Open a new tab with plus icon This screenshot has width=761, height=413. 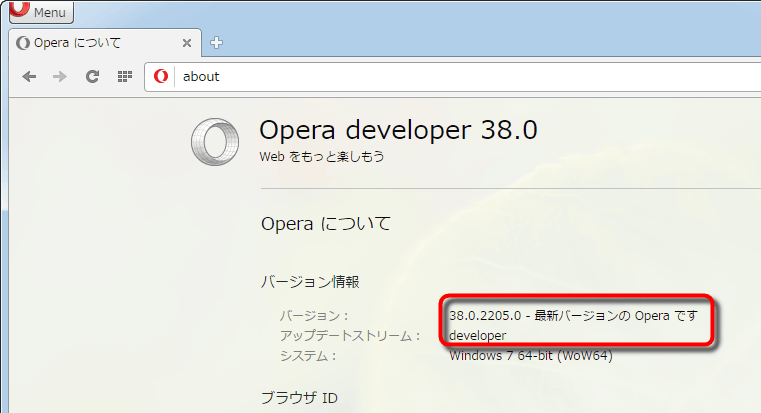pos(216,43)
